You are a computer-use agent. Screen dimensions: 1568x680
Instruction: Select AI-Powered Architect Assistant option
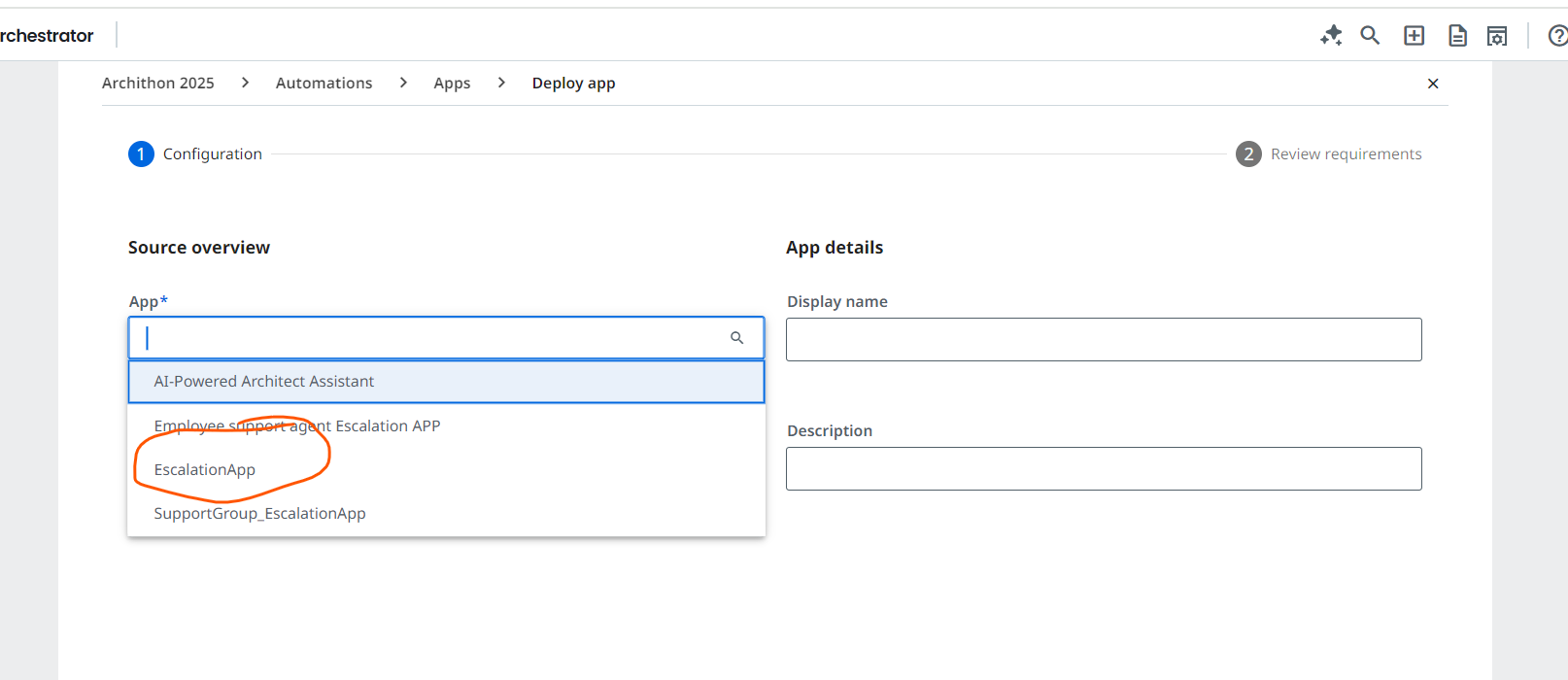click(264, 382)
